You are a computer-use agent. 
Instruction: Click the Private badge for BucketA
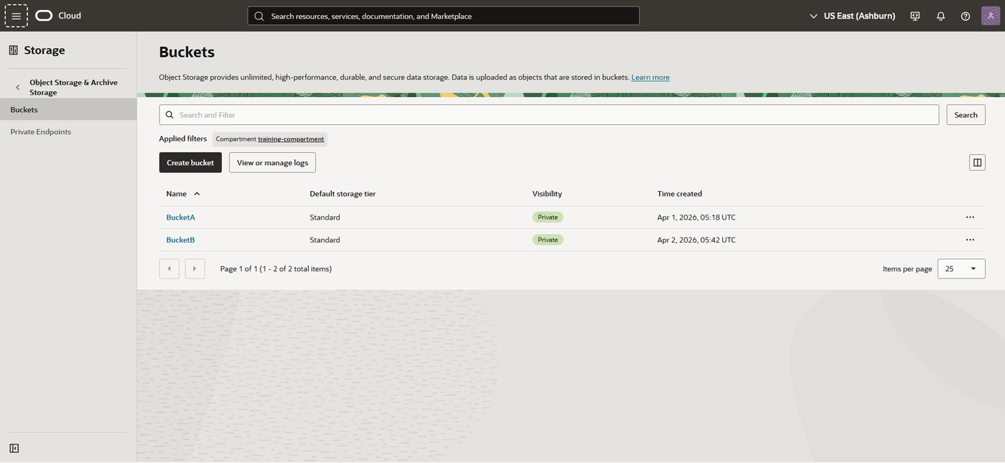click(x=548, y=217)
